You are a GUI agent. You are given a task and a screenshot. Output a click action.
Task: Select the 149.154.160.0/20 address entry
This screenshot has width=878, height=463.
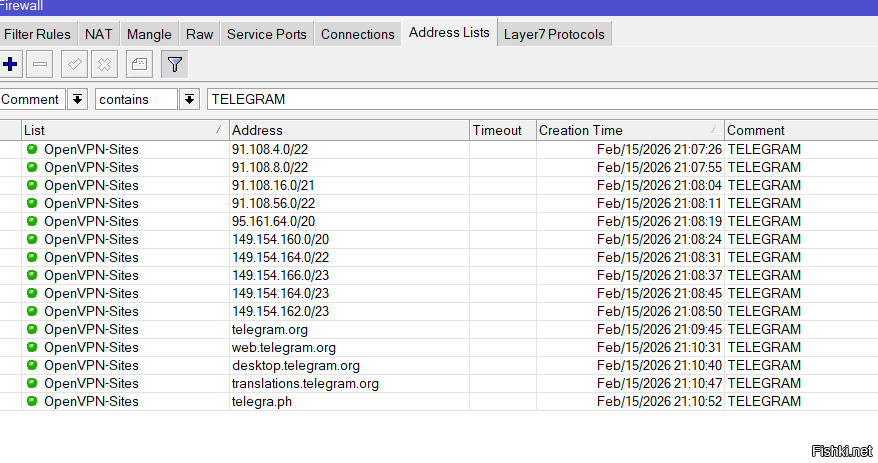click(281, 240)
